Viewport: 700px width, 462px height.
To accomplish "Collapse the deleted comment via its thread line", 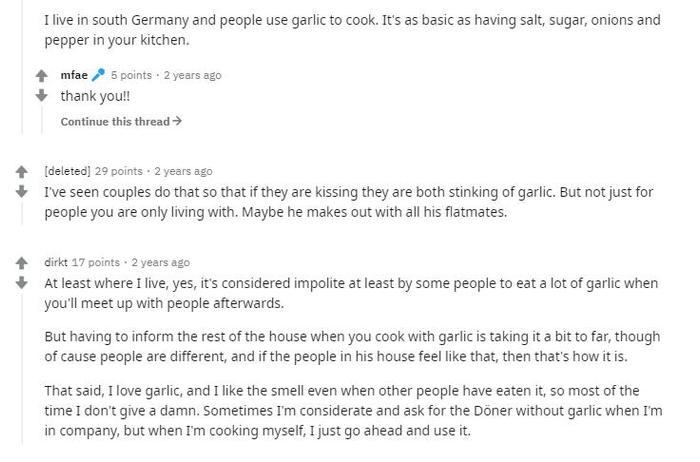I will click(22, 213).
